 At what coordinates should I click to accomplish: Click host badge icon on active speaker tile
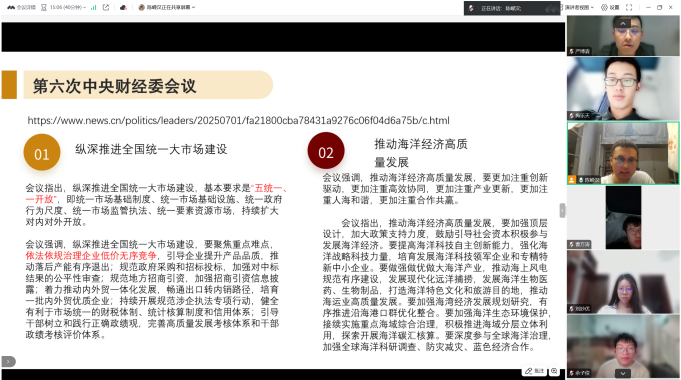click(572, 180)
